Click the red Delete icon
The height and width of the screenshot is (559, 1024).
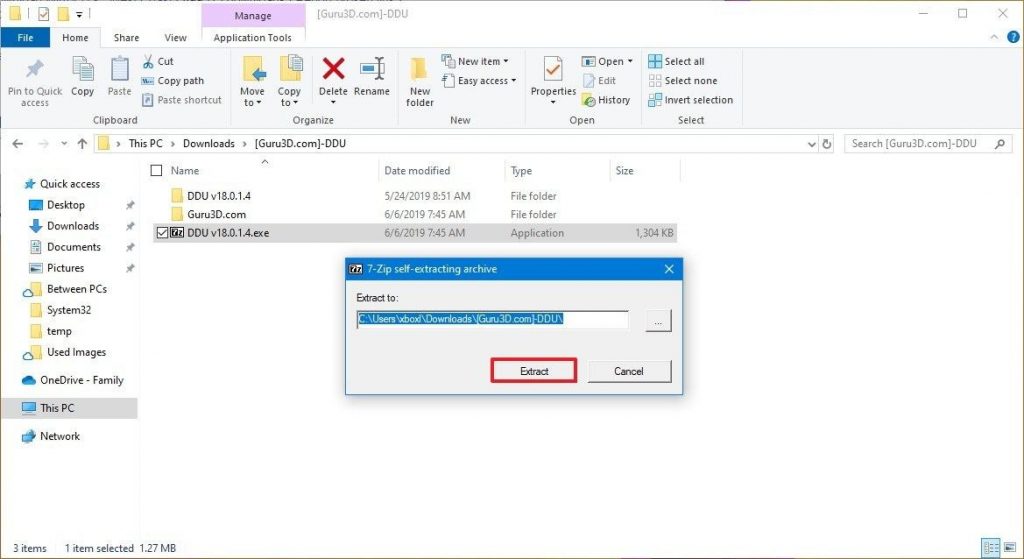(x=333, y=72)
